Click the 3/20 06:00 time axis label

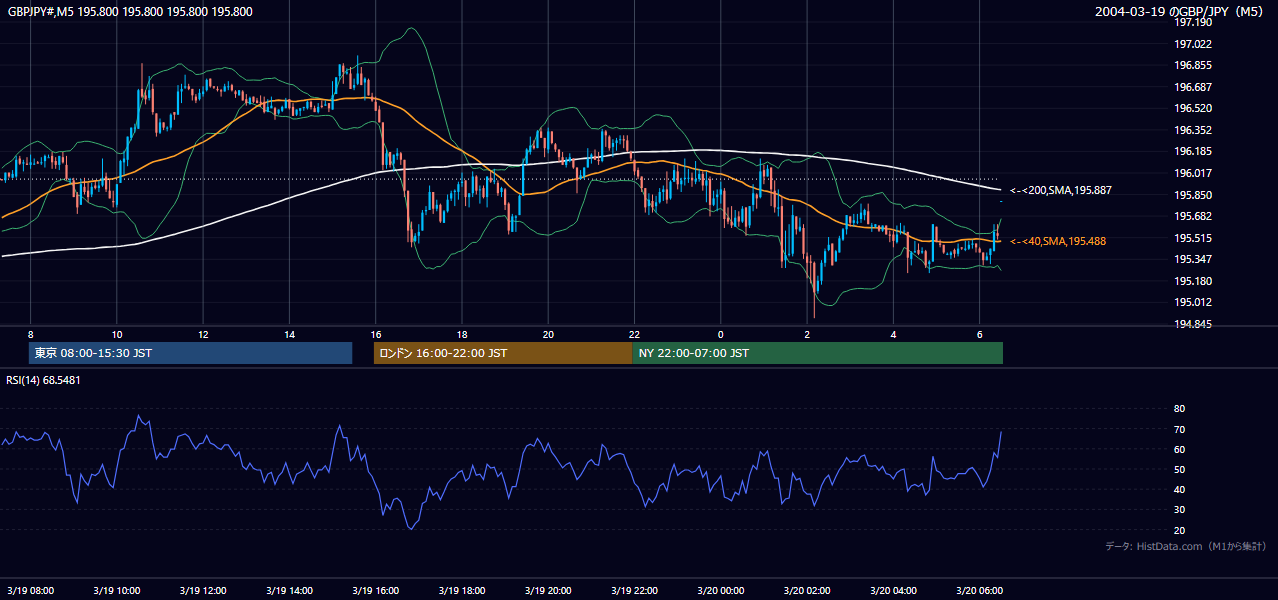pos(980,590)
